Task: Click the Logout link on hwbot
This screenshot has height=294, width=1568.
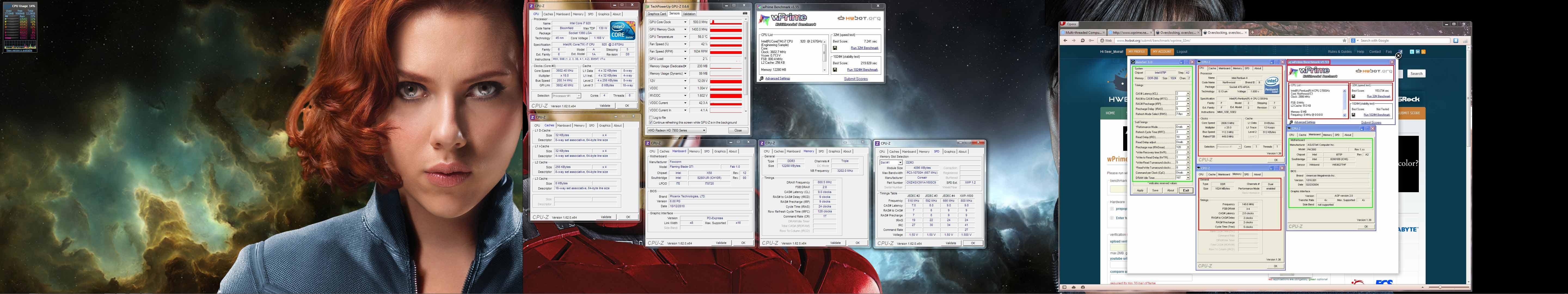Action: (x=1182, y=52)
